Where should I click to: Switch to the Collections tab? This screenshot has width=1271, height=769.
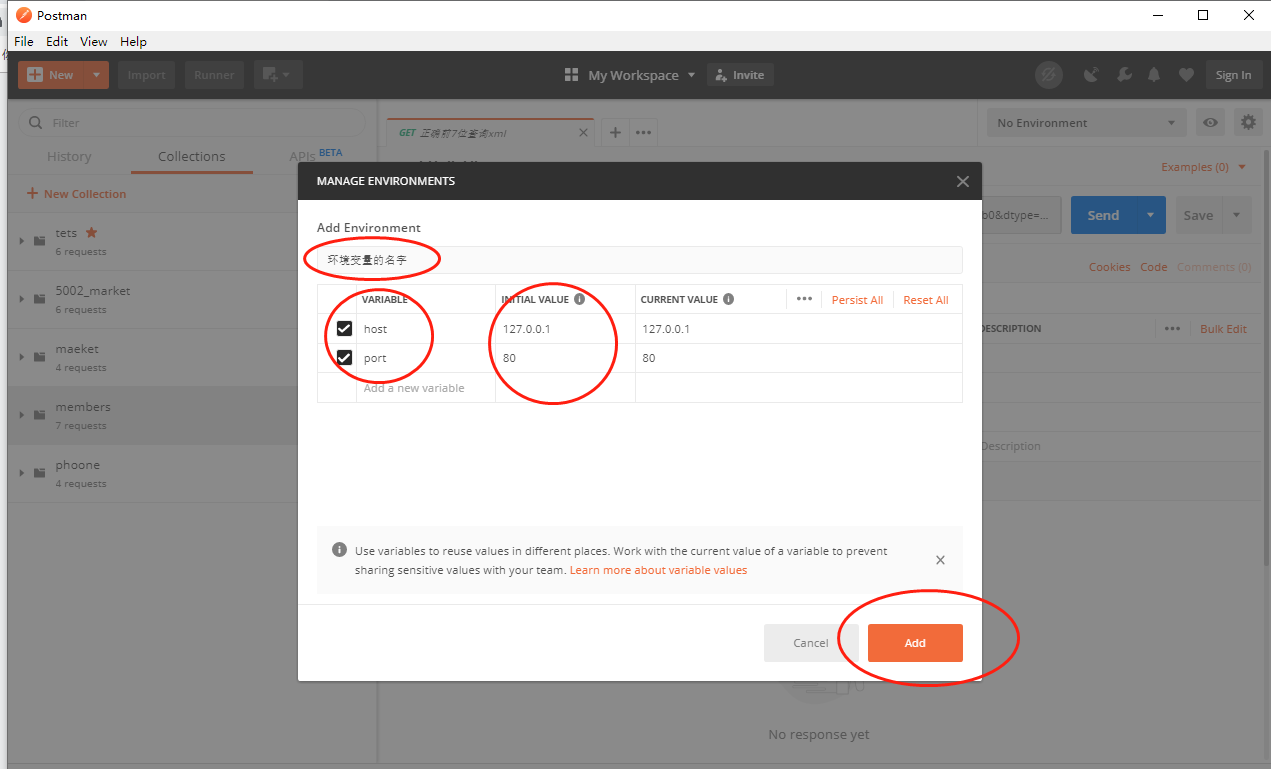point(192,157)
